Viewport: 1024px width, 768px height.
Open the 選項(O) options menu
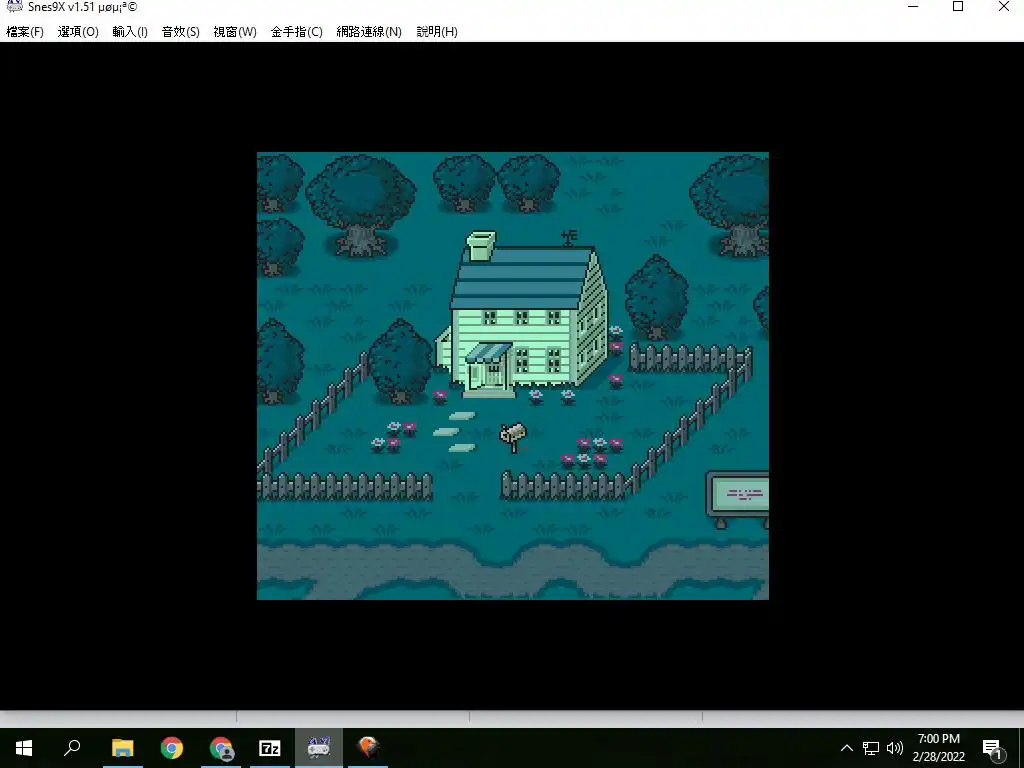(78, 31)
